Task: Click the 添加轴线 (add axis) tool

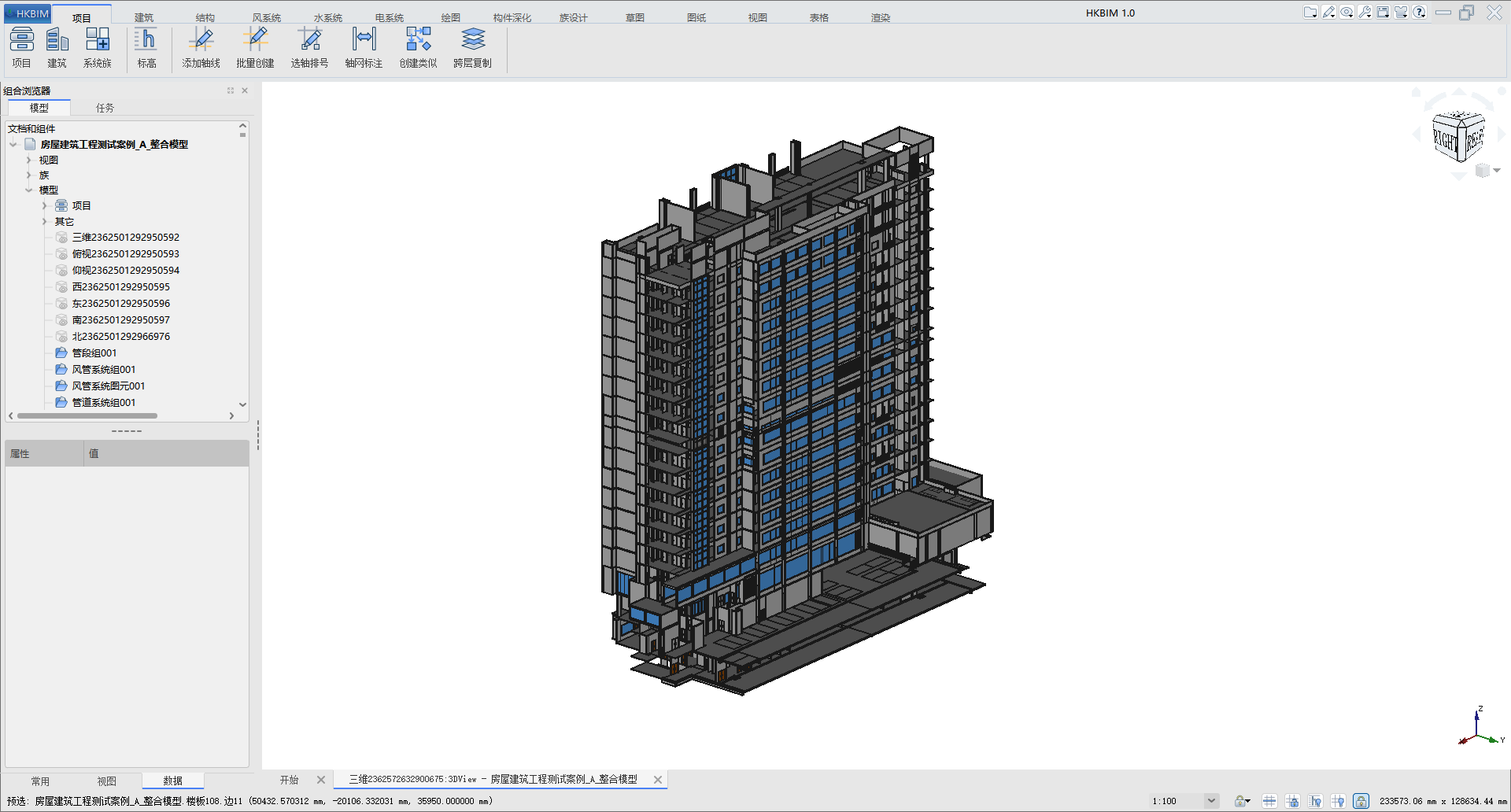Action: coord(201,47)
